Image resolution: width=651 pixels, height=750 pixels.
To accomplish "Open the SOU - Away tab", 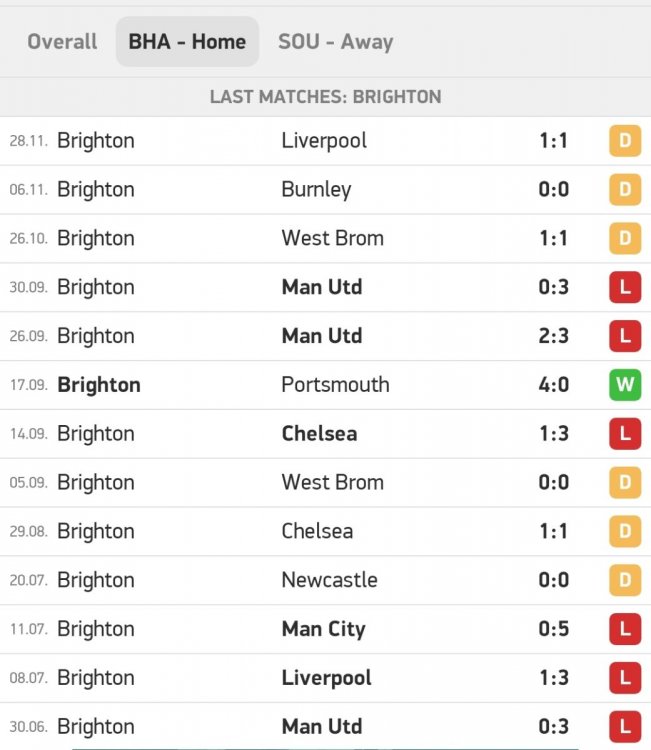I will click(335, 42).
